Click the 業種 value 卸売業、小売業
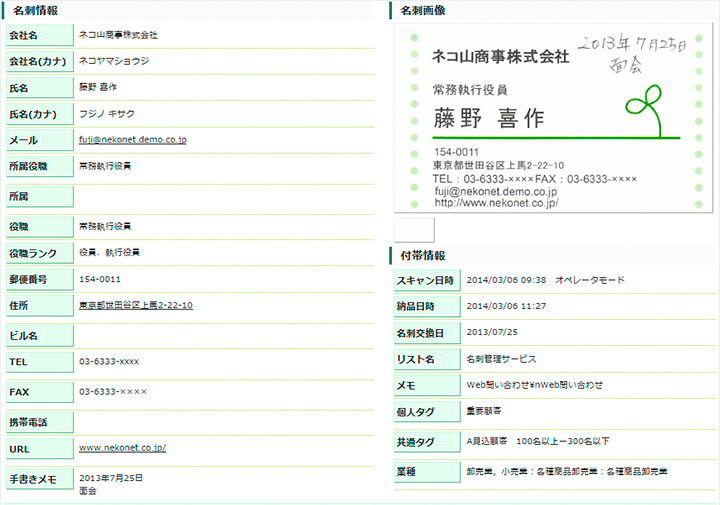This screenshot has height=505, width=720. coord(498,471)
